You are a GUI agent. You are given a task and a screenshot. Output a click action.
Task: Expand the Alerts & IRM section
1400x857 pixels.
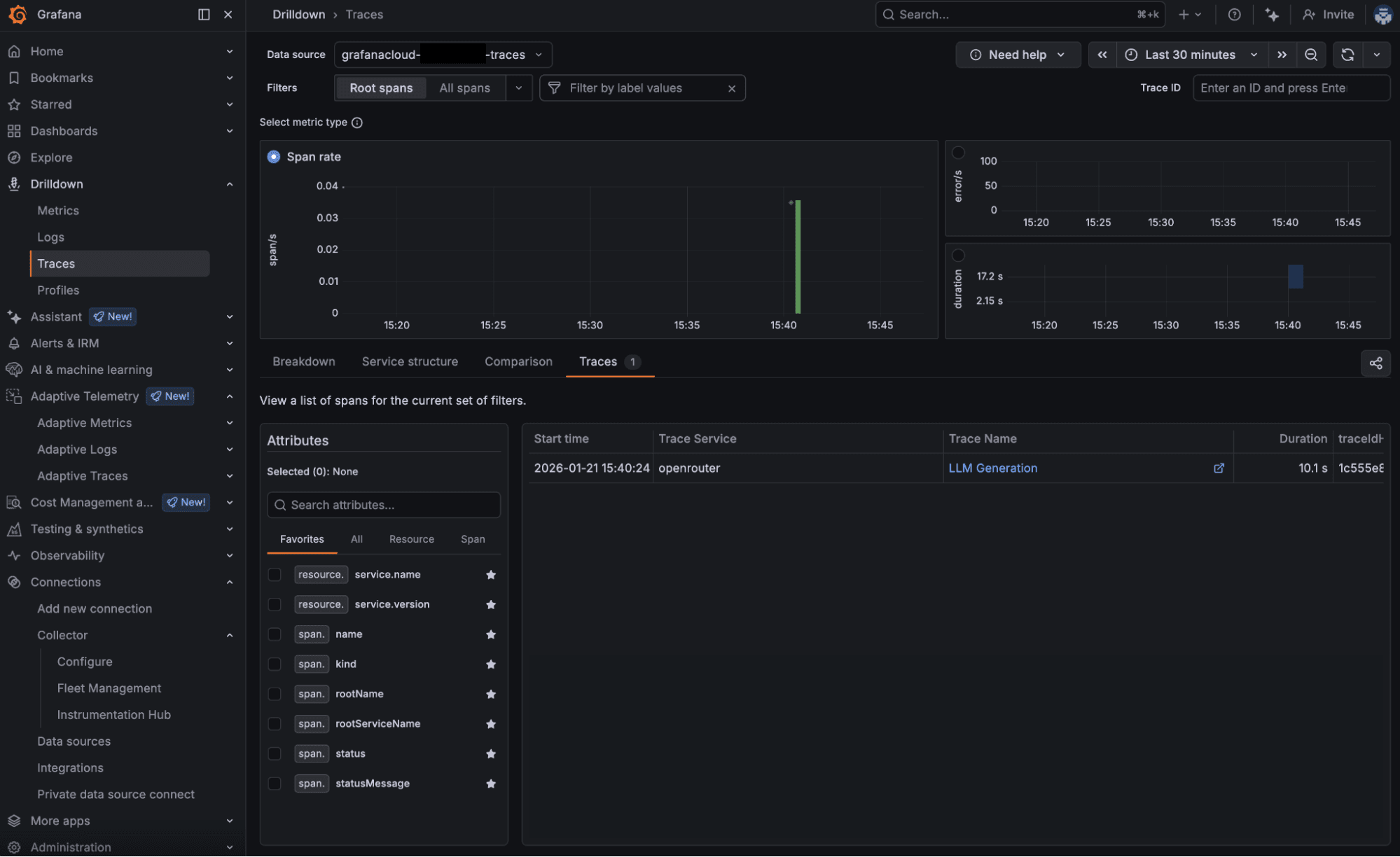(229, 344)
